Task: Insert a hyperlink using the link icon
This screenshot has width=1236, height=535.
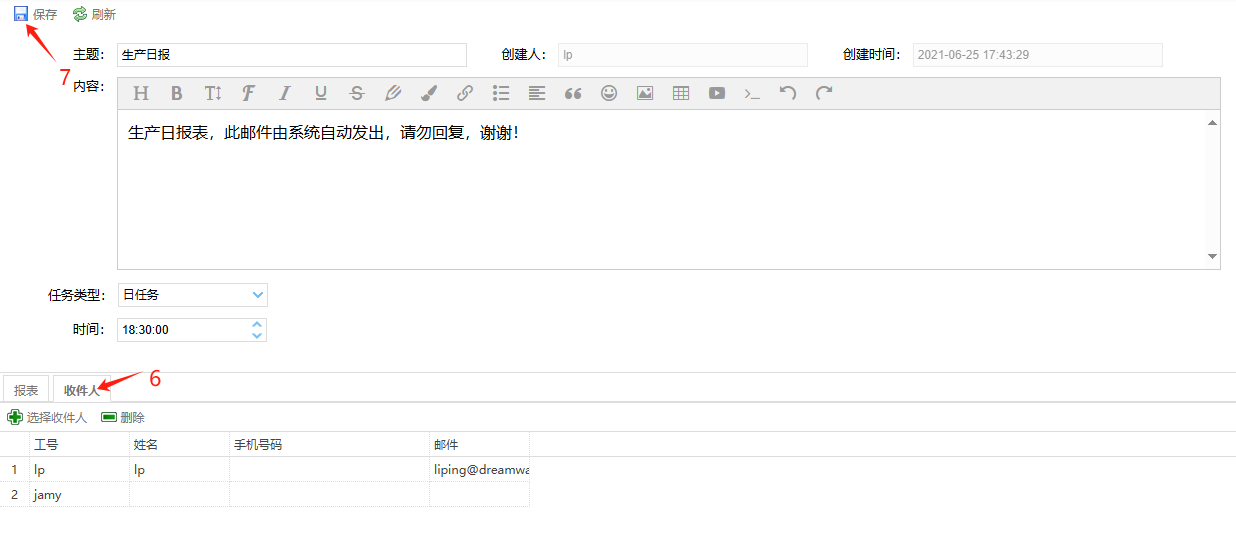Action: [465, 93]
